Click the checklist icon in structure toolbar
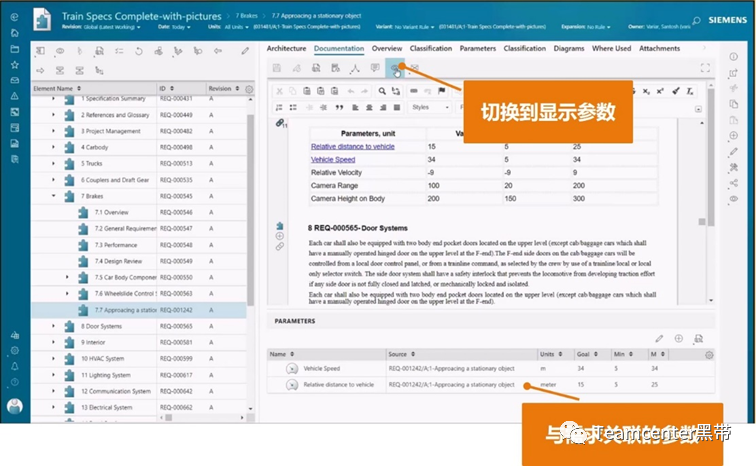 coord(119,51)
